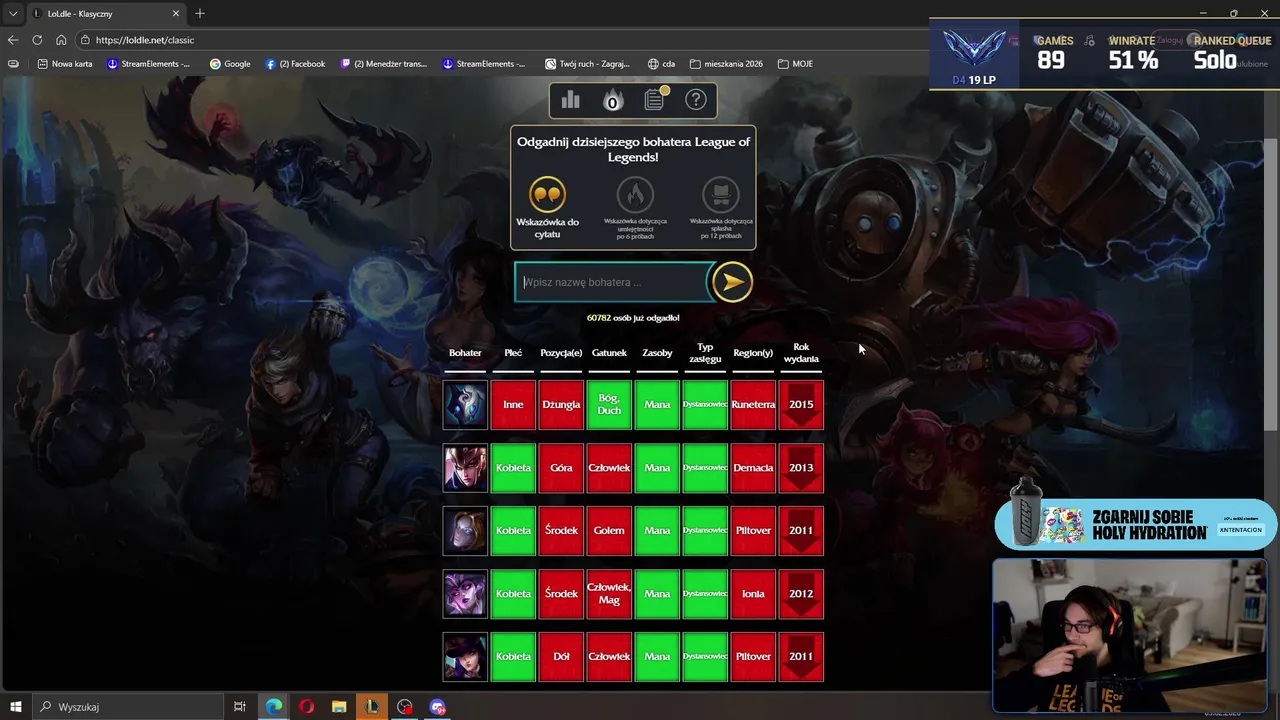Select the quote hint icon

click(547, 195)
